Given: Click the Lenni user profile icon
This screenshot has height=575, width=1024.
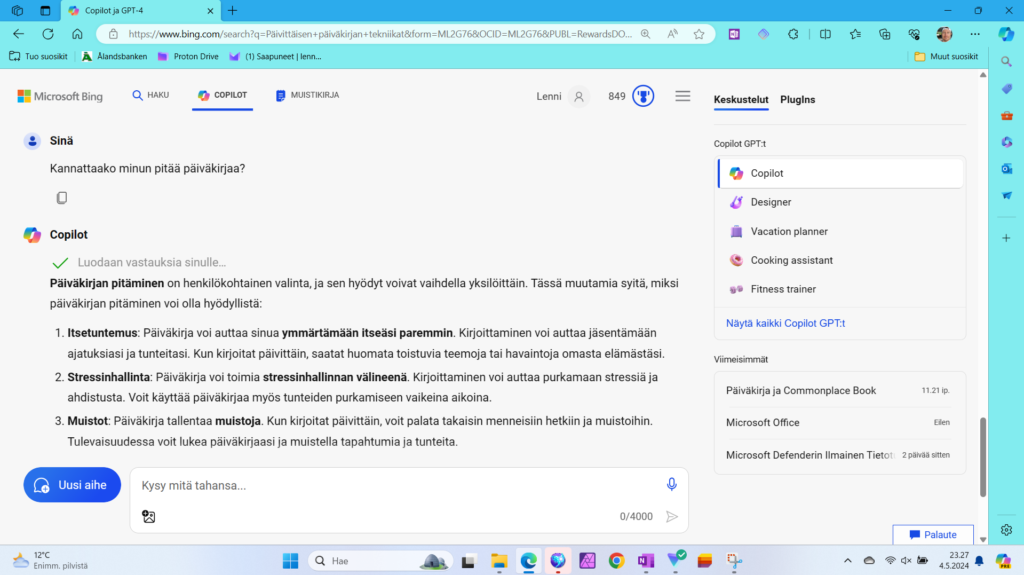Looking at the screenshot, I should tap(579, 96).
